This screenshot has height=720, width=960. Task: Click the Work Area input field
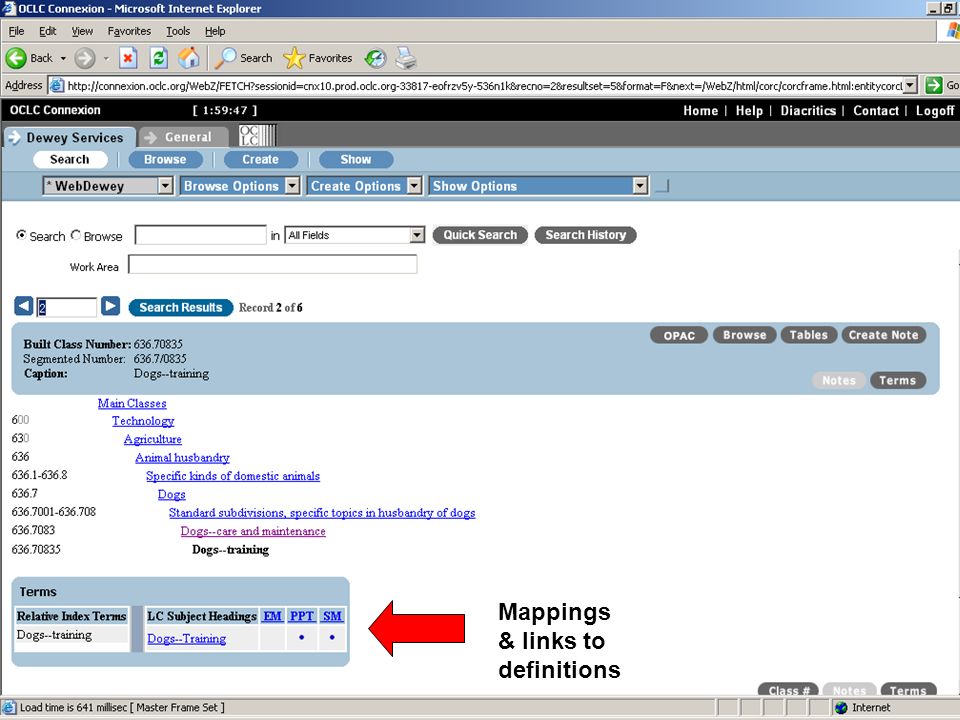tap(272, 264)
